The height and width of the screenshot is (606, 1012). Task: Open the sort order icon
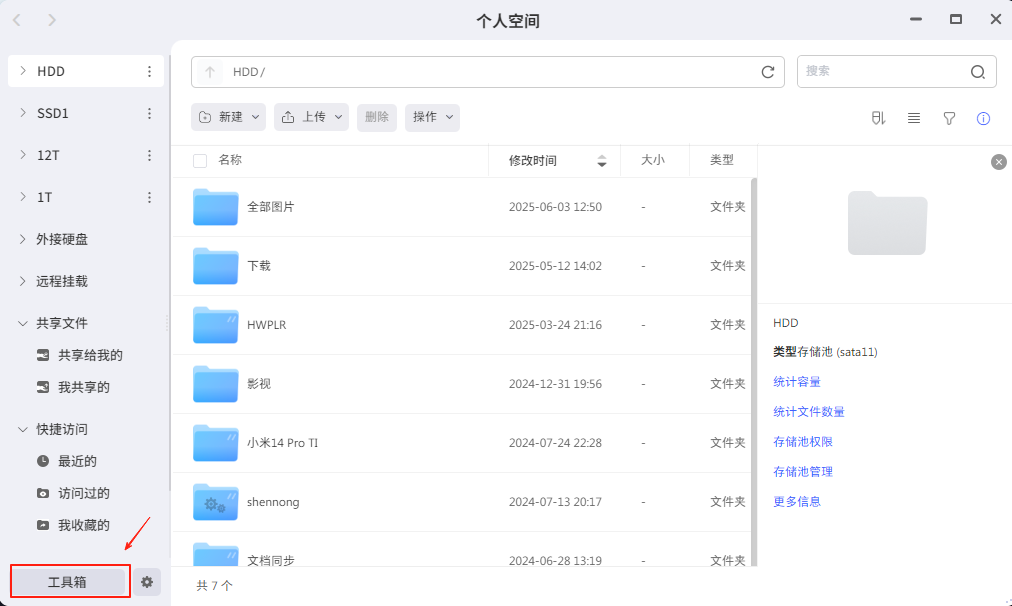point(878,118)
